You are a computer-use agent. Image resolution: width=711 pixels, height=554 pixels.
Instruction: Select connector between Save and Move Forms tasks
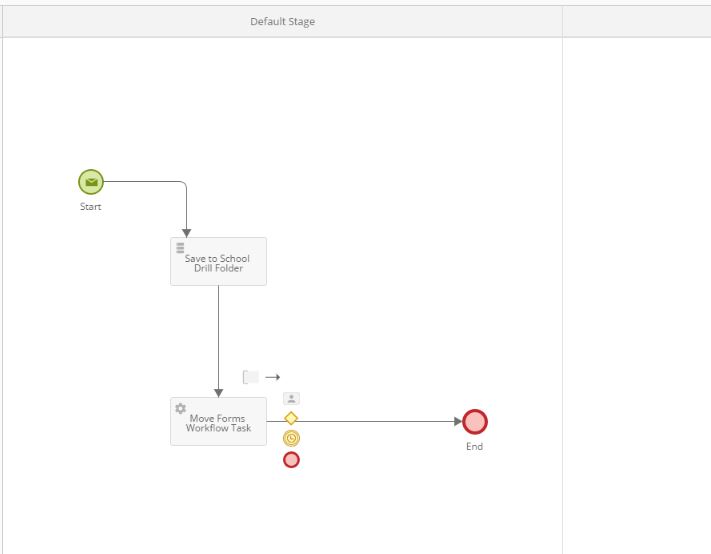click(x=218, y=340)
